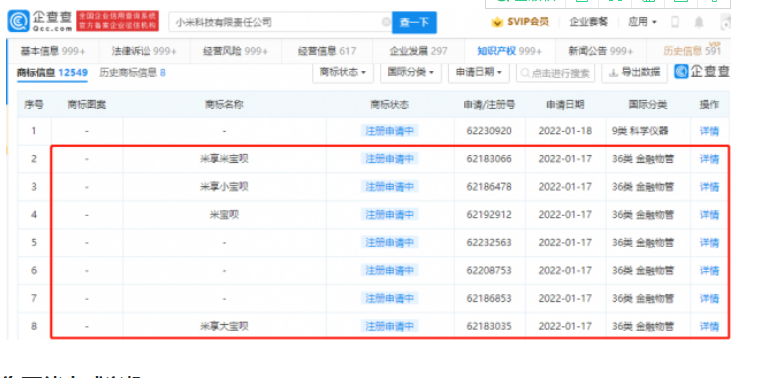Click registration number 62183066
This screenshot has height=378, width=759.
489,159
